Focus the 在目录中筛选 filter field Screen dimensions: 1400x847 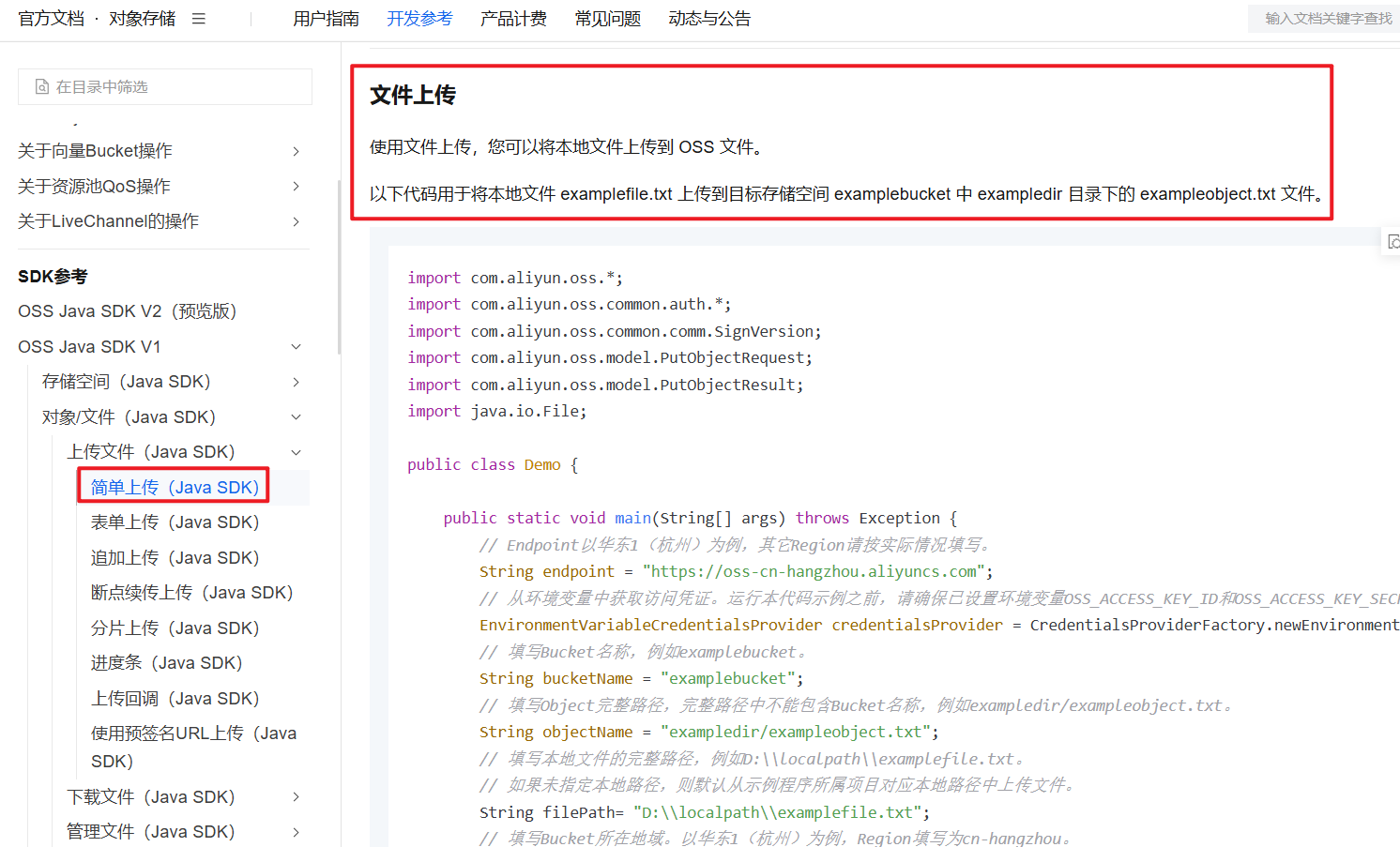(165, 86)
